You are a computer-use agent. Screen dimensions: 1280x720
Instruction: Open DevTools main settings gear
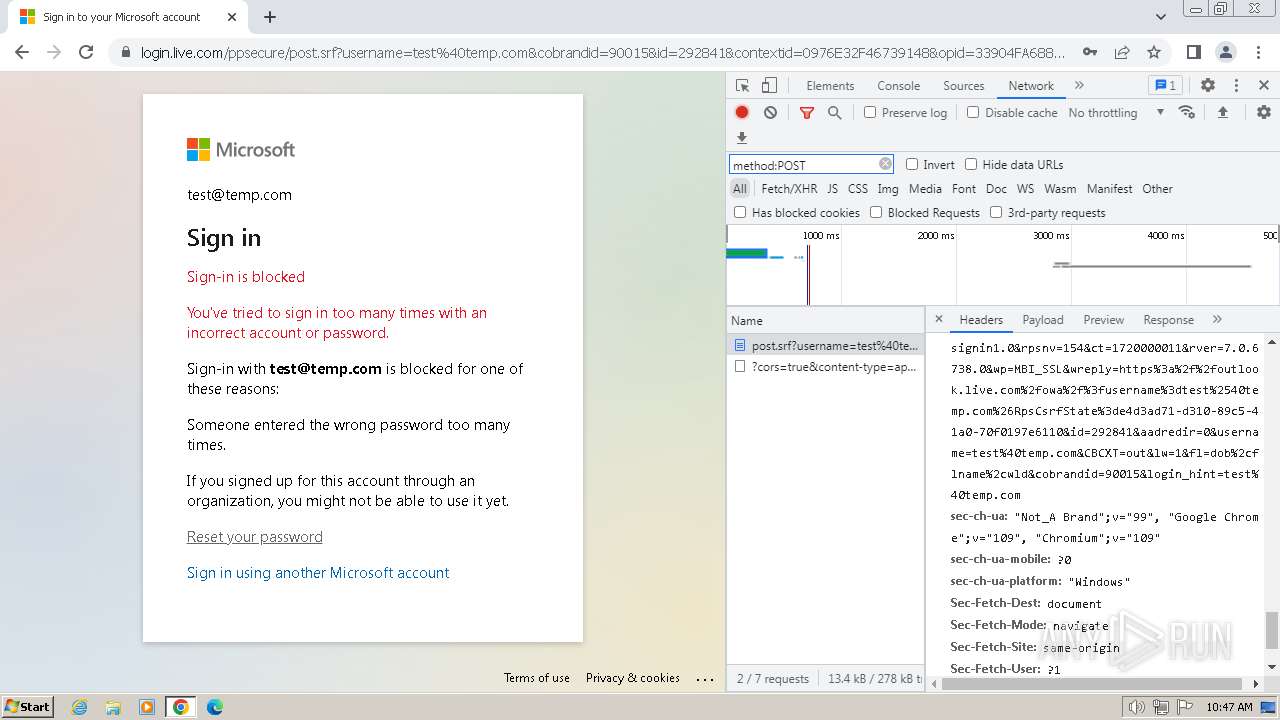1208,86
